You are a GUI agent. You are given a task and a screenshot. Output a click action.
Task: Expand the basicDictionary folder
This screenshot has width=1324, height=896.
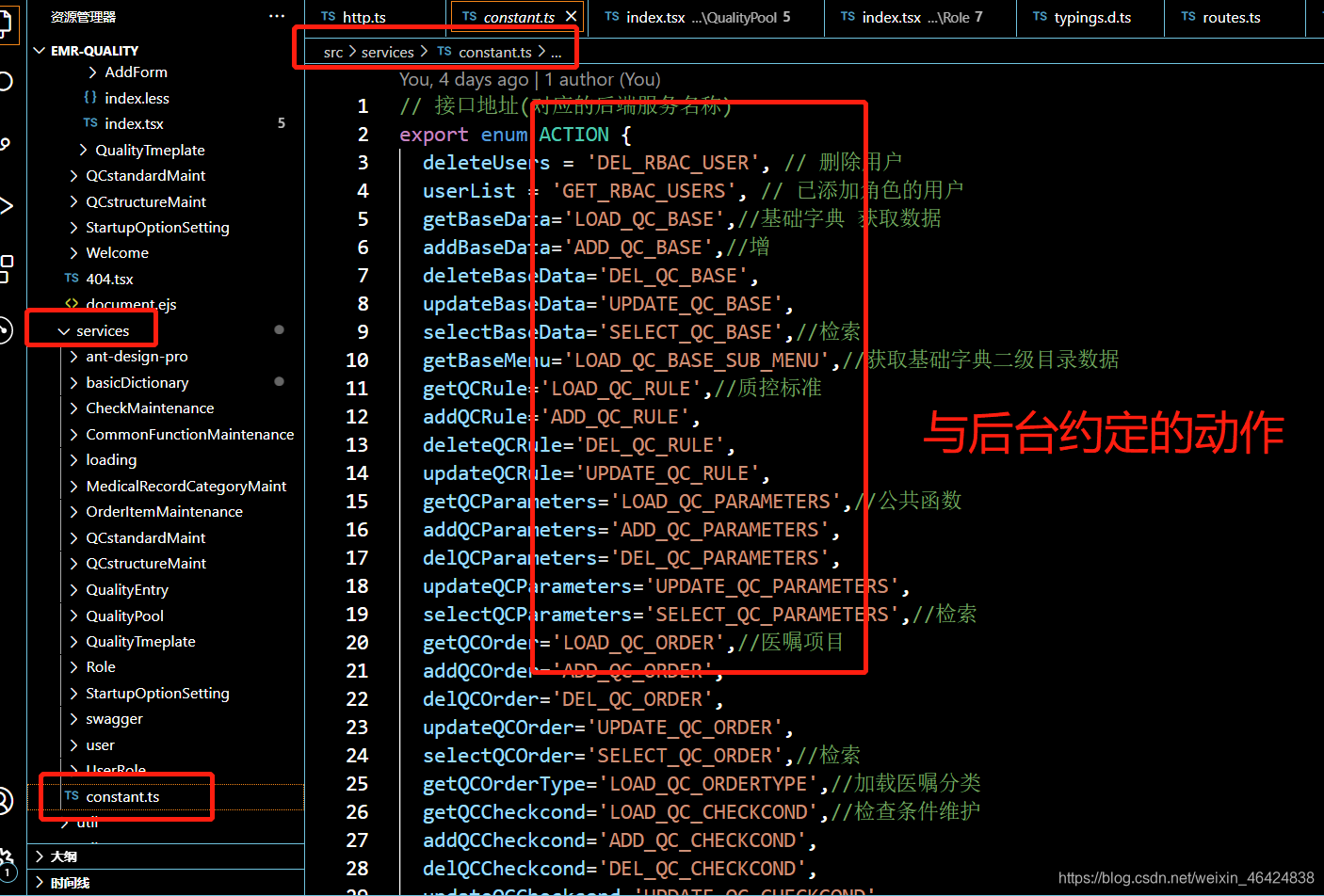coord(137,382)
